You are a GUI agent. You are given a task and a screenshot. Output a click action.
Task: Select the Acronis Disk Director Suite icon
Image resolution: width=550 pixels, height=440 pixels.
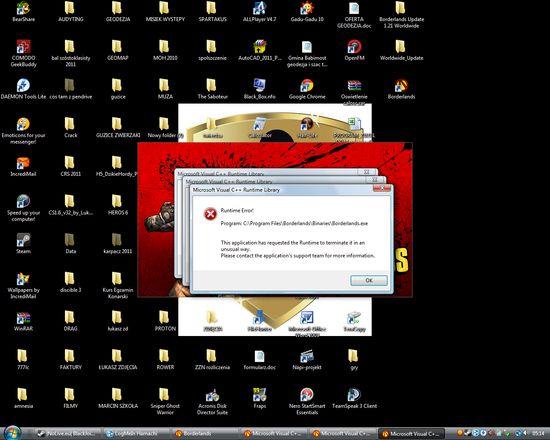coord(212,401)
